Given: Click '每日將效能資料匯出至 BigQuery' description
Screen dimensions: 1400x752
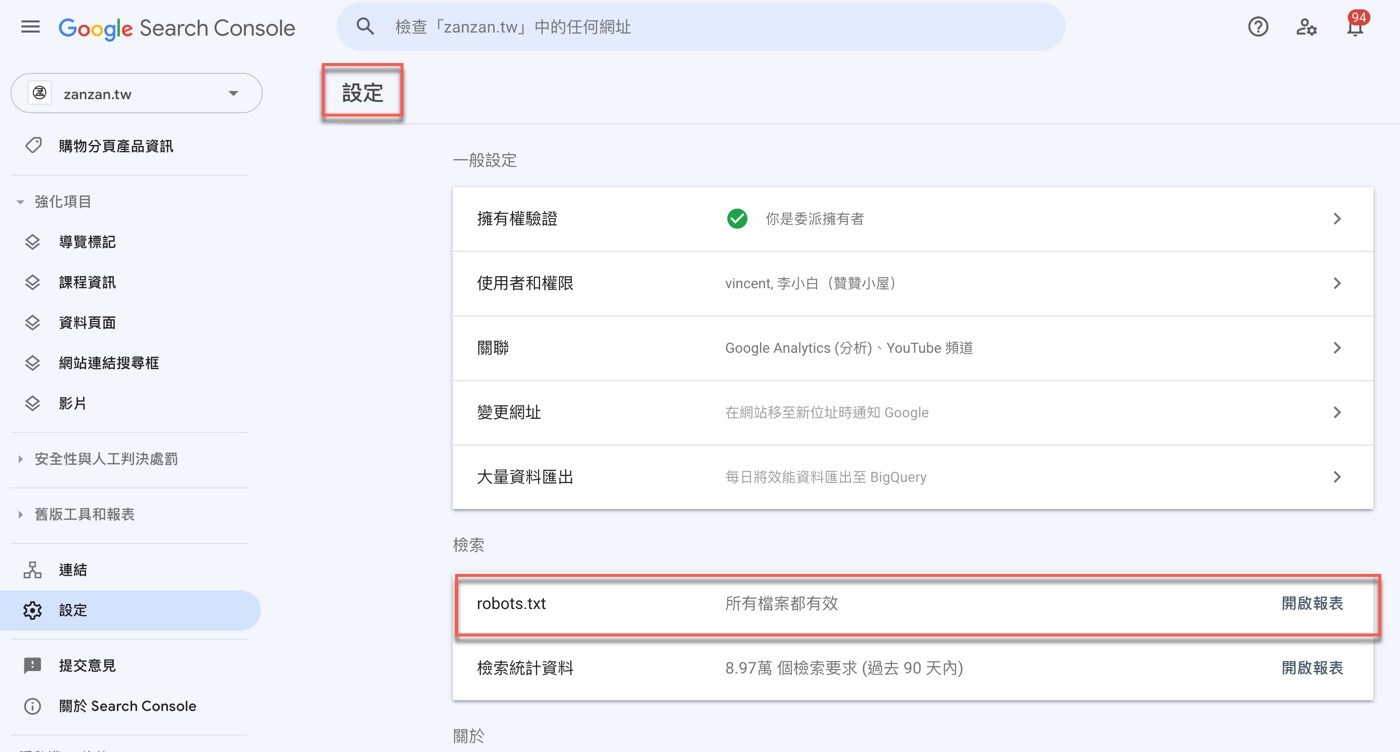Looking at the screenshot, I should click(826, 477).
